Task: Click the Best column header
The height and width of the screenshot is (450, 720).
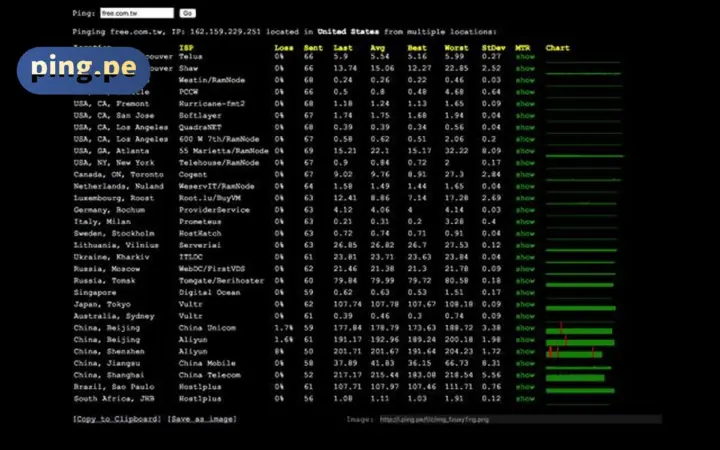Action: point(417,48)
